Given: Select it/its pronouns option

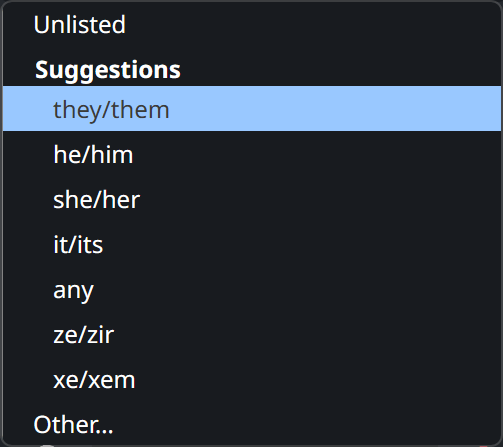Looking at the screenshot, I should (x=252, y=244).
